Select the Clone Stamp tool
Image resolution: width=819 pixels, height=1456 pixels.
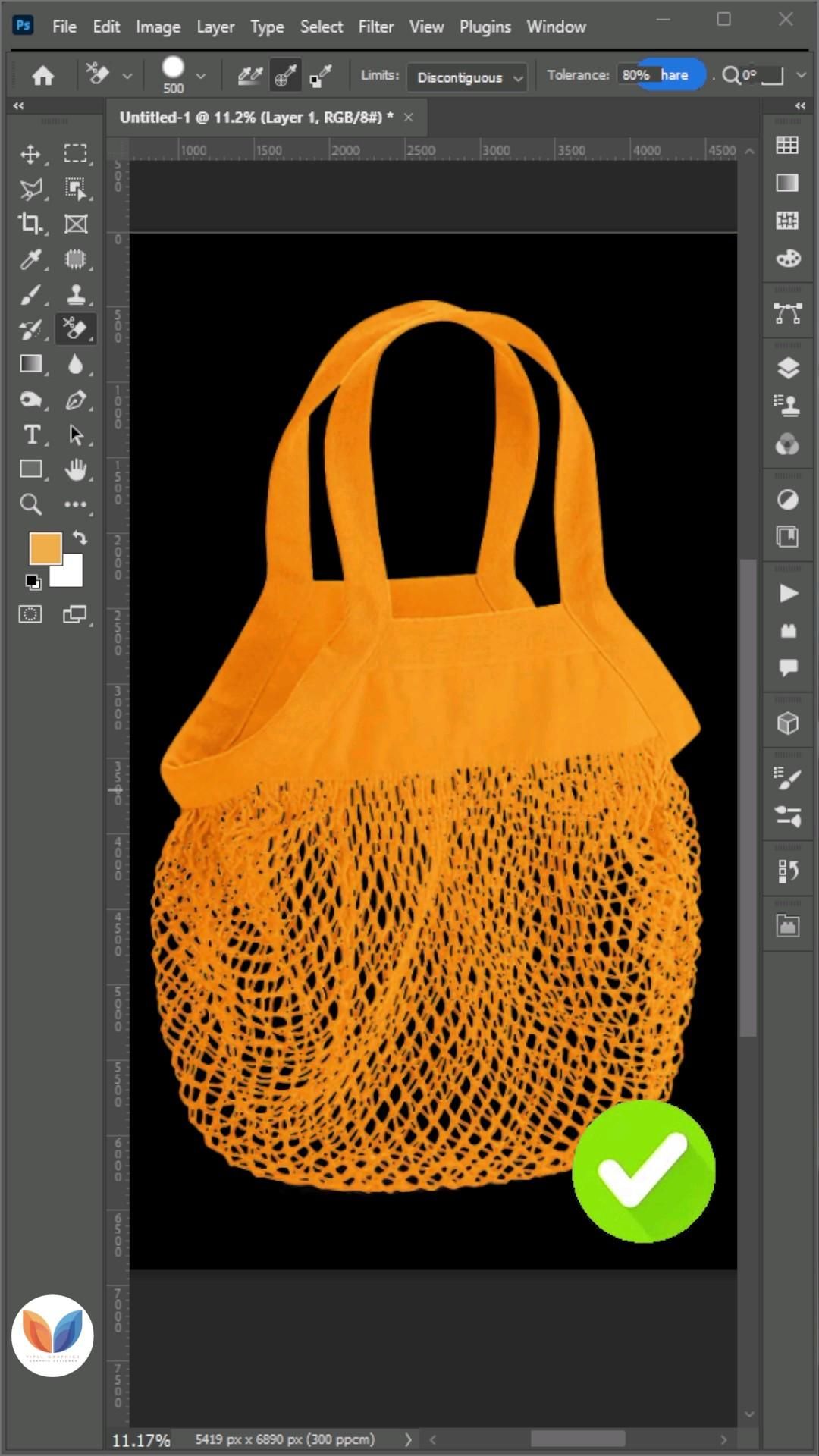75,294
